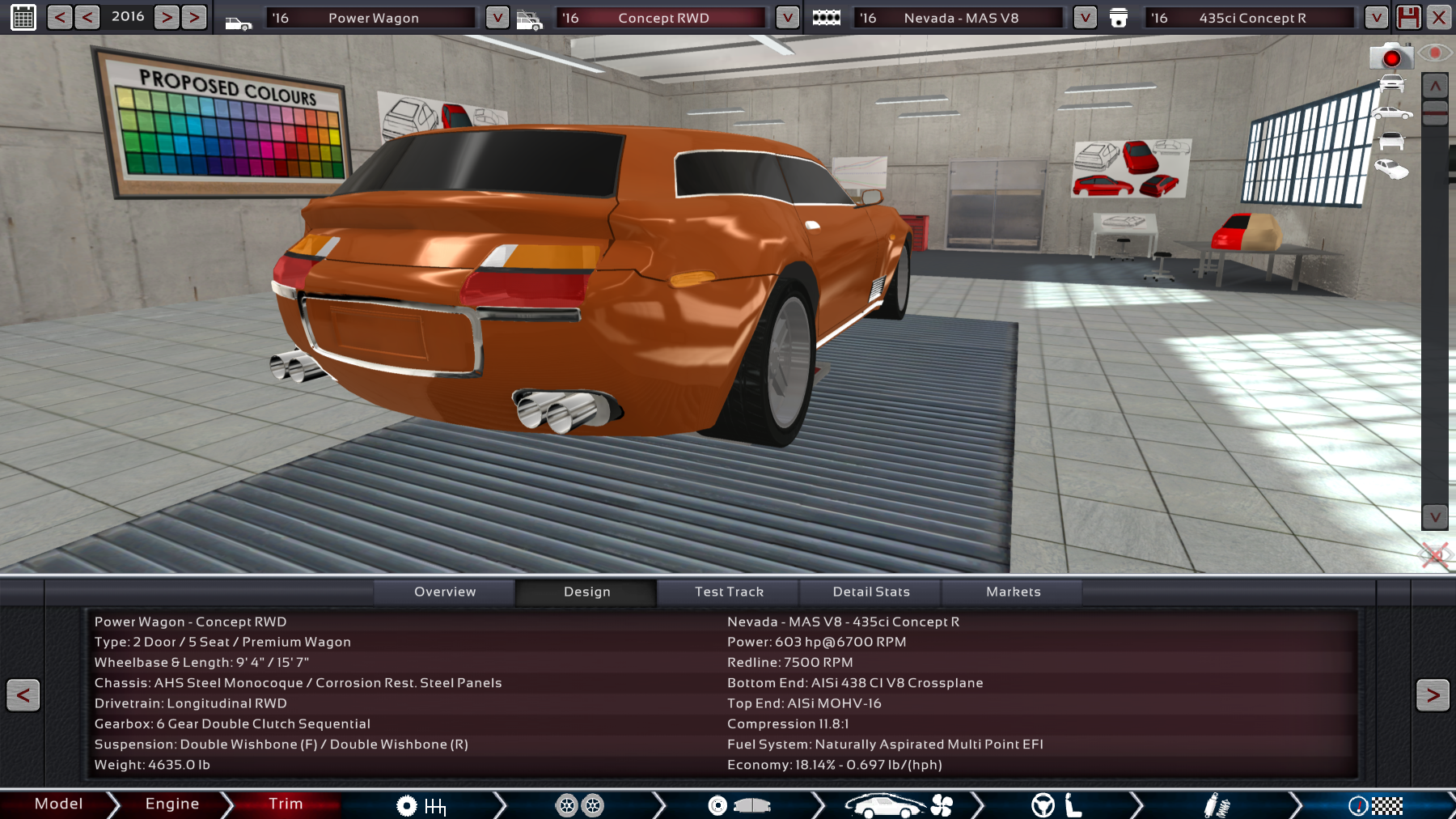1456x819 pixels.
Task: Take a screenshot with the camera icon
Action: (x=1390, y=57)
